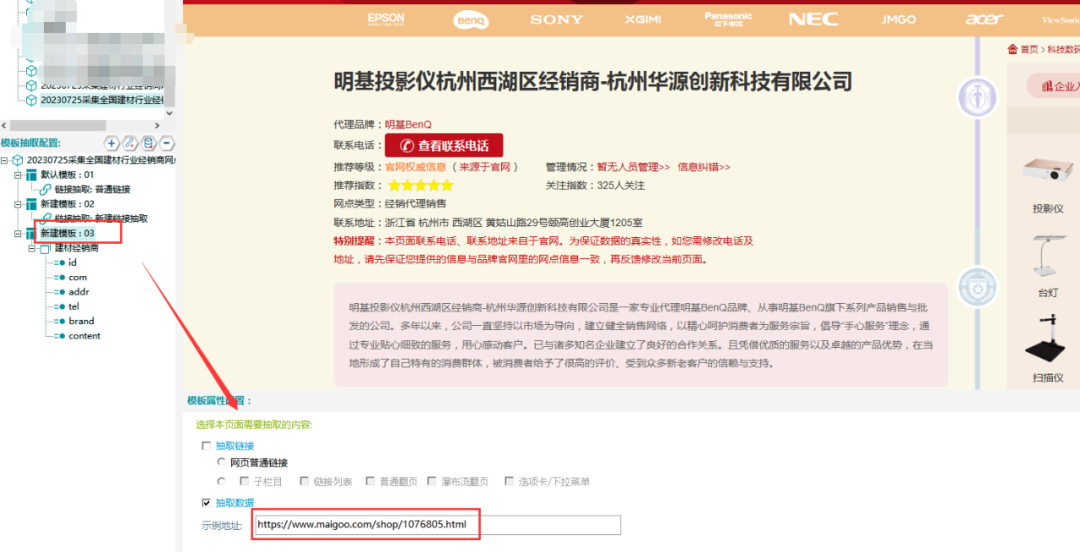This screenshot has height=552, width=1080.
Task: Click the cube icon of root task node
Action: [x=18, y=160]
